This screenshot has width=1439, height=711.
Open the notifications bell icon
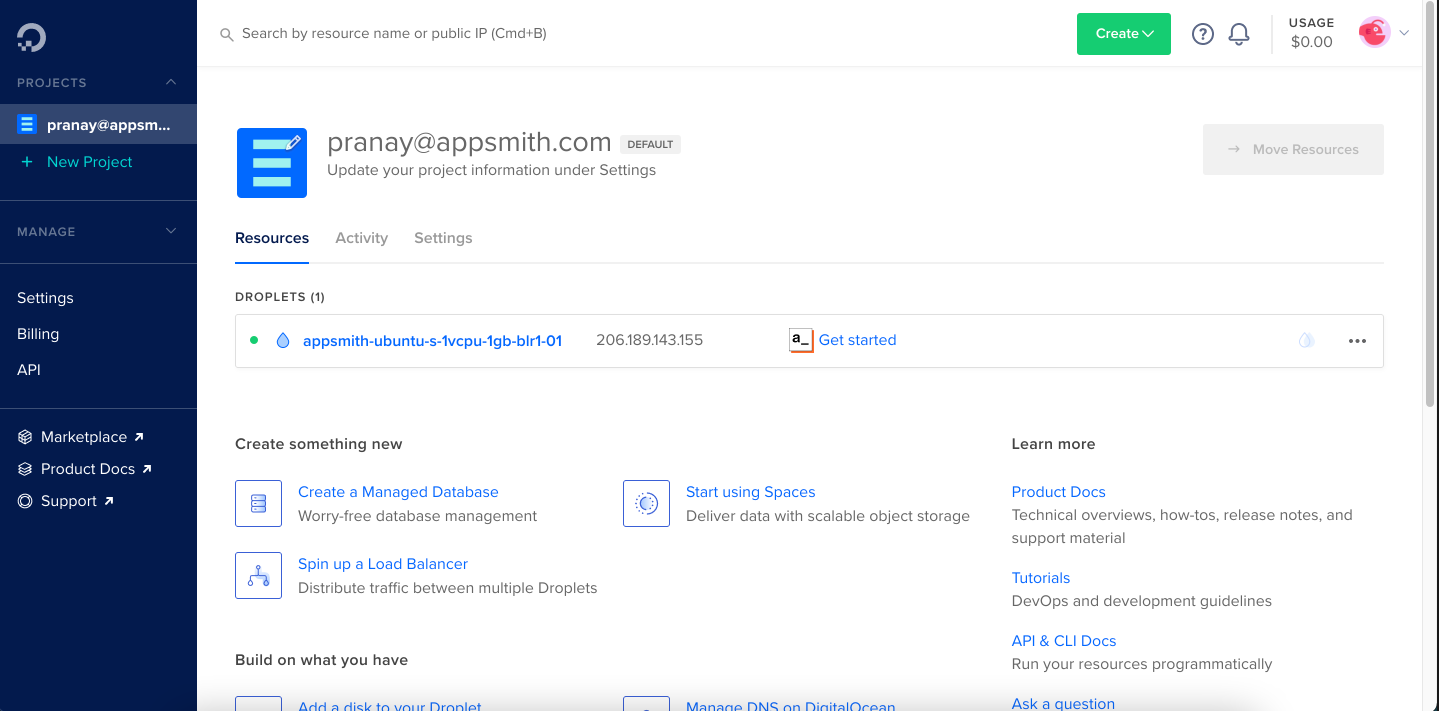pos(1239,34)
